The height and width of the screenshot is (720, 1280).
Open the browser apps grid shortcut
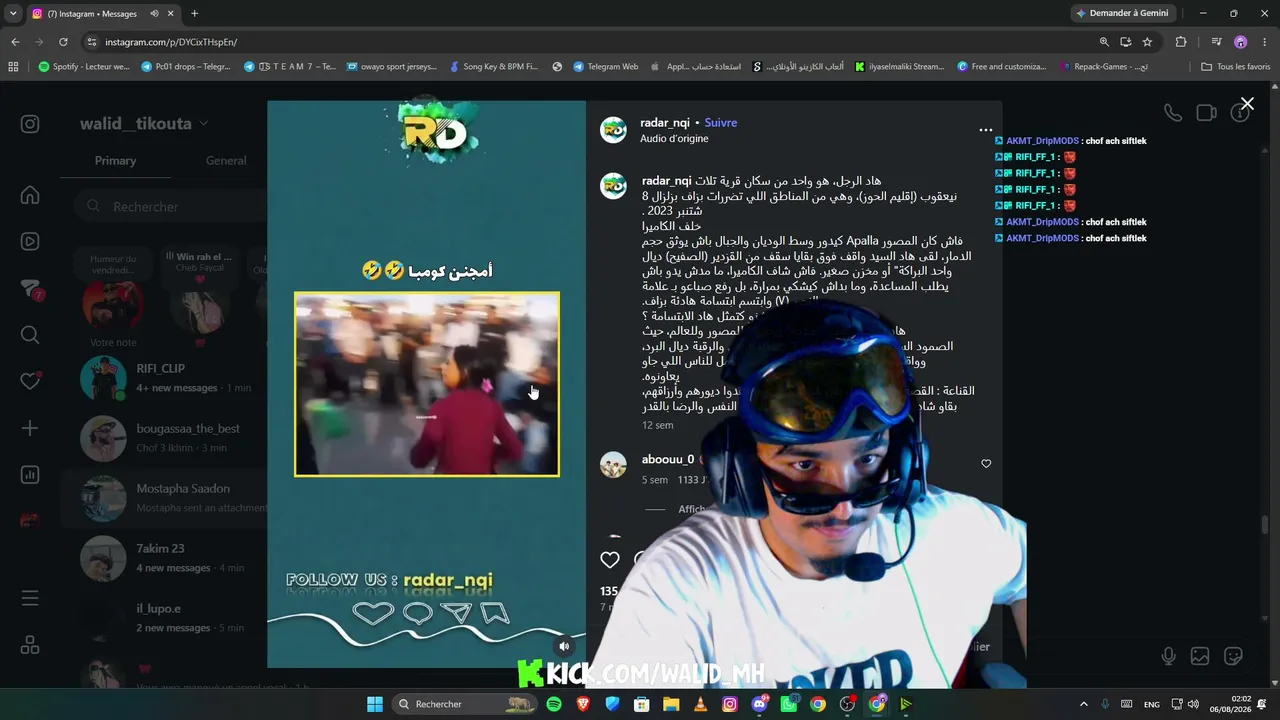(13, 67)
